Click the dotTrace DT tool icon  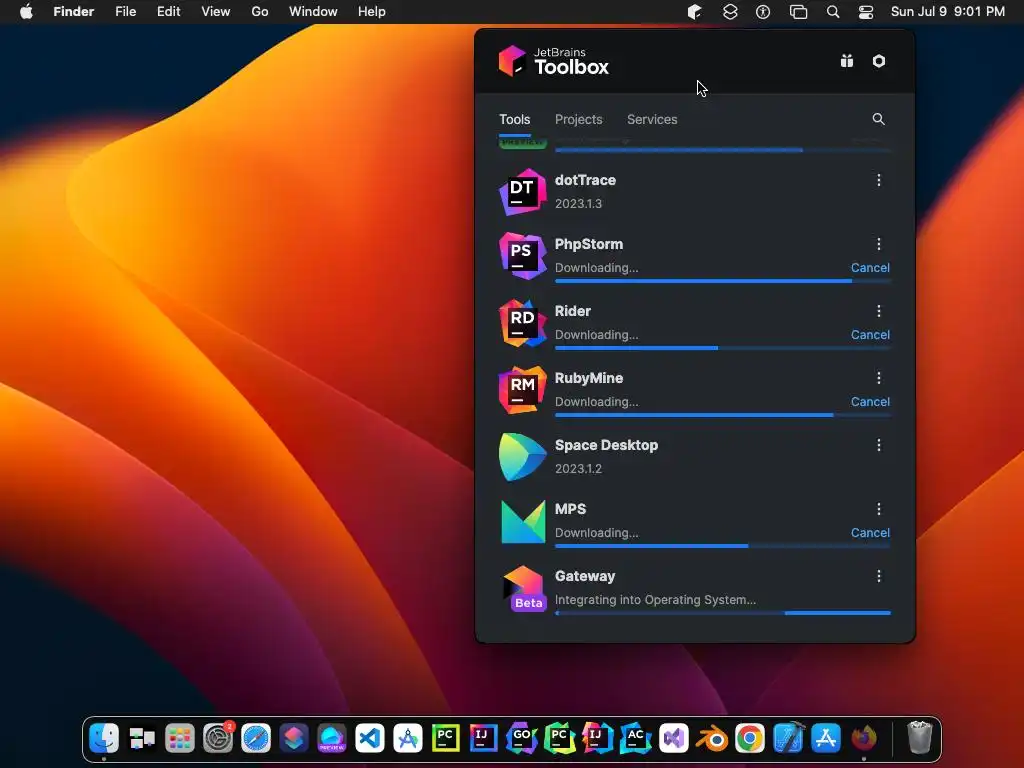point(522,191)
